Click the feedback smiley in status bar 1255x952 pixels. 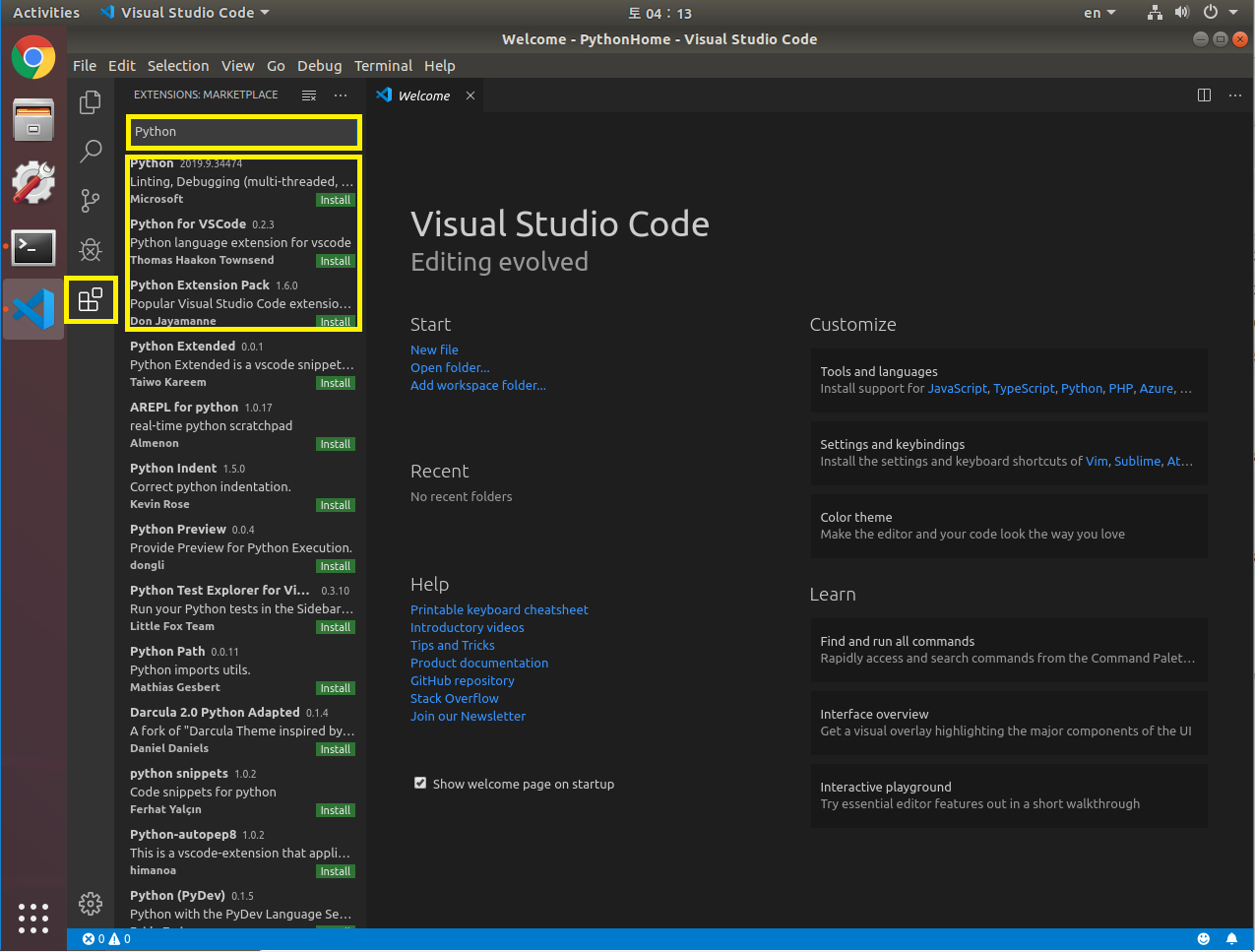(x=1203, y=939)
